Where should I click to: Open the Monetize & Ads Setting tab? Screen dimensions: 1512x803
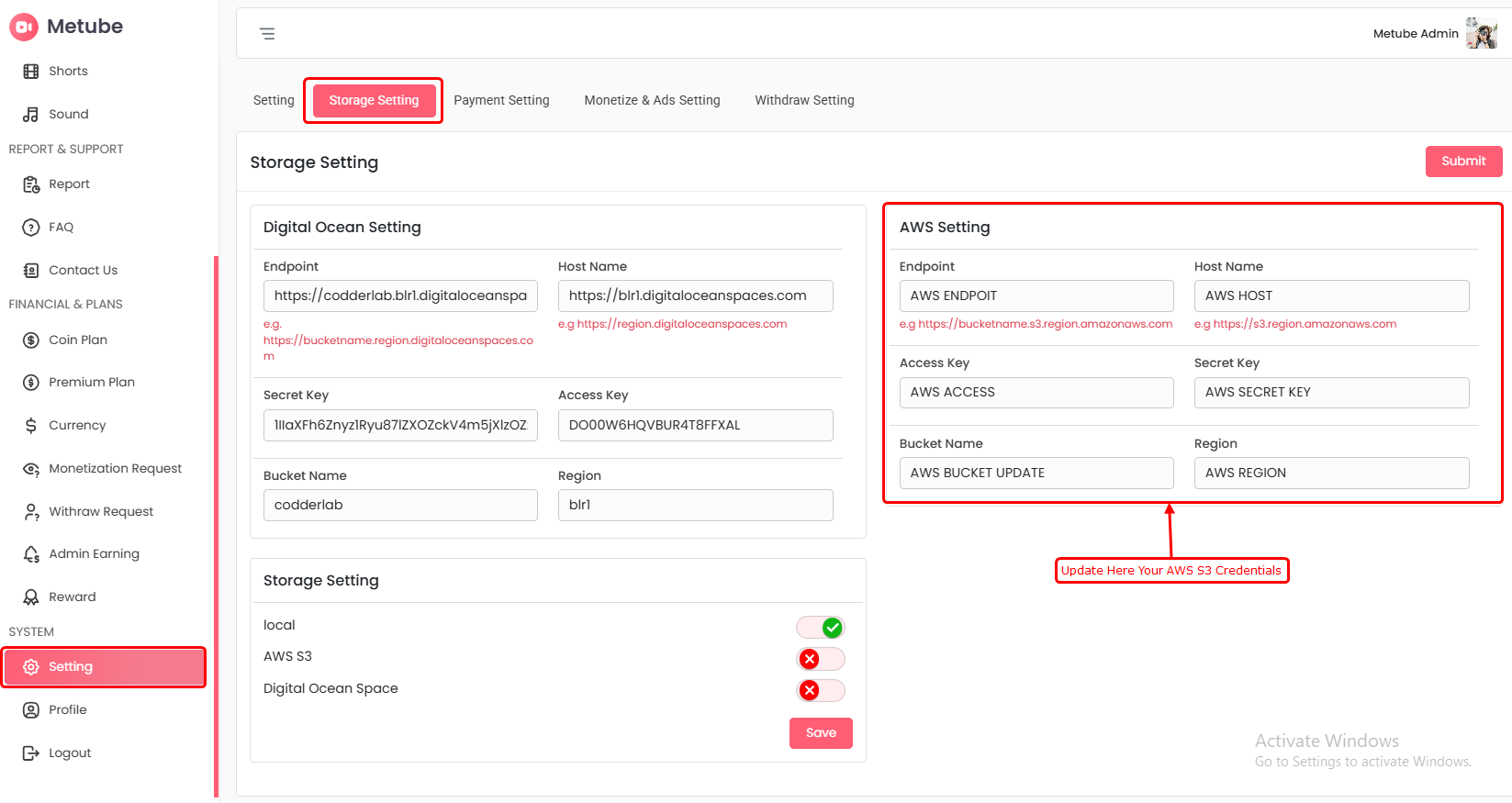coord(652,100)
